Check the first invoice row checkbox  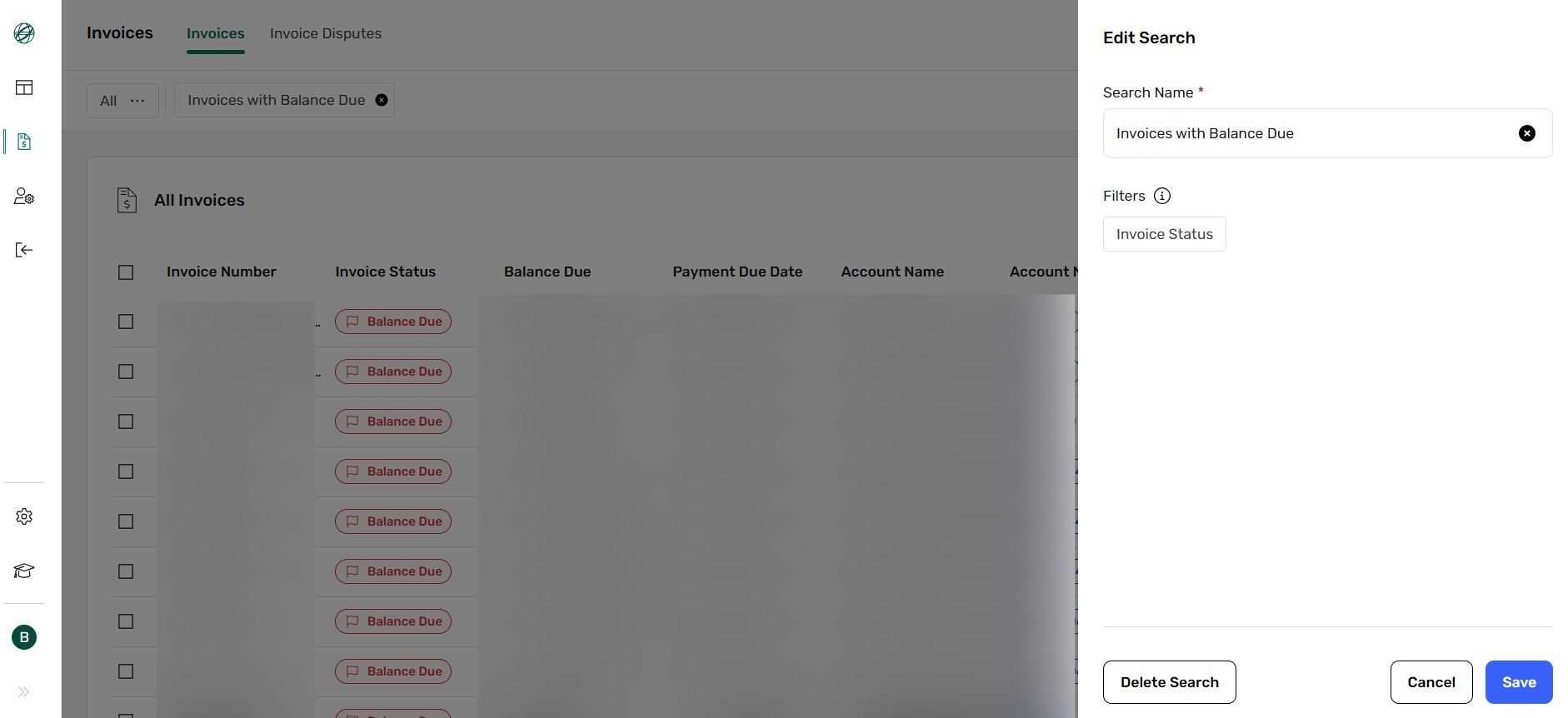coord(126,322)
